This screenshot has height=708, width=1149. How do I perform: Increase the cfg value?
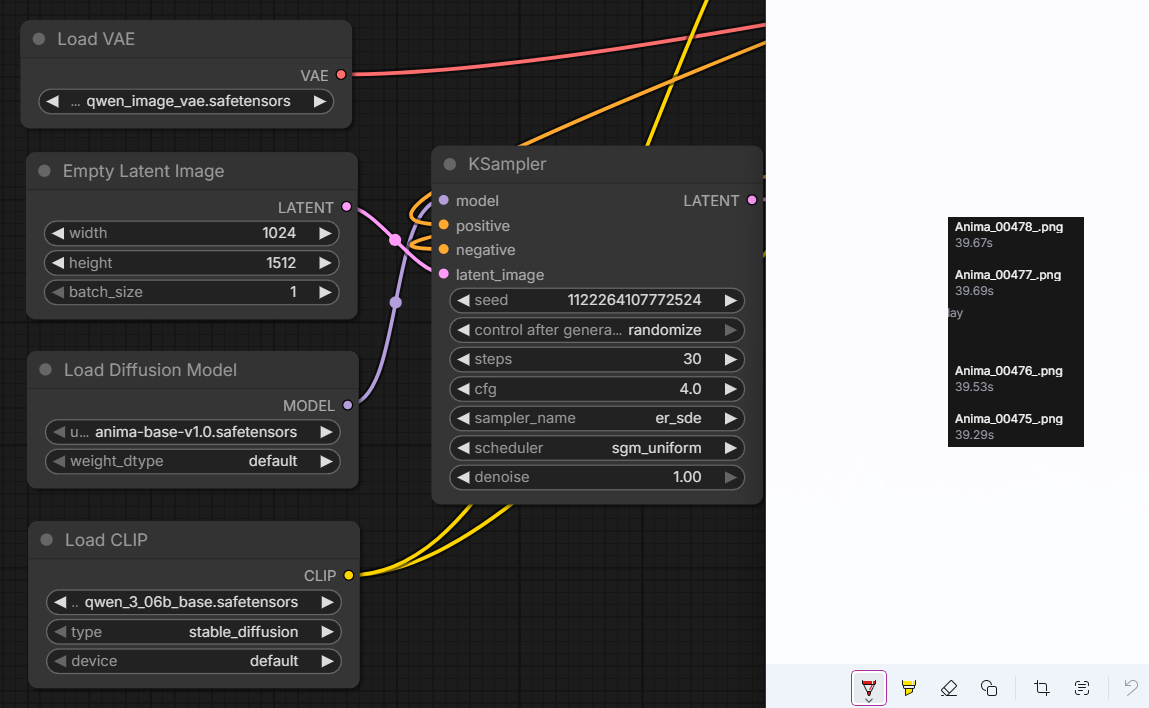point(731,388)
